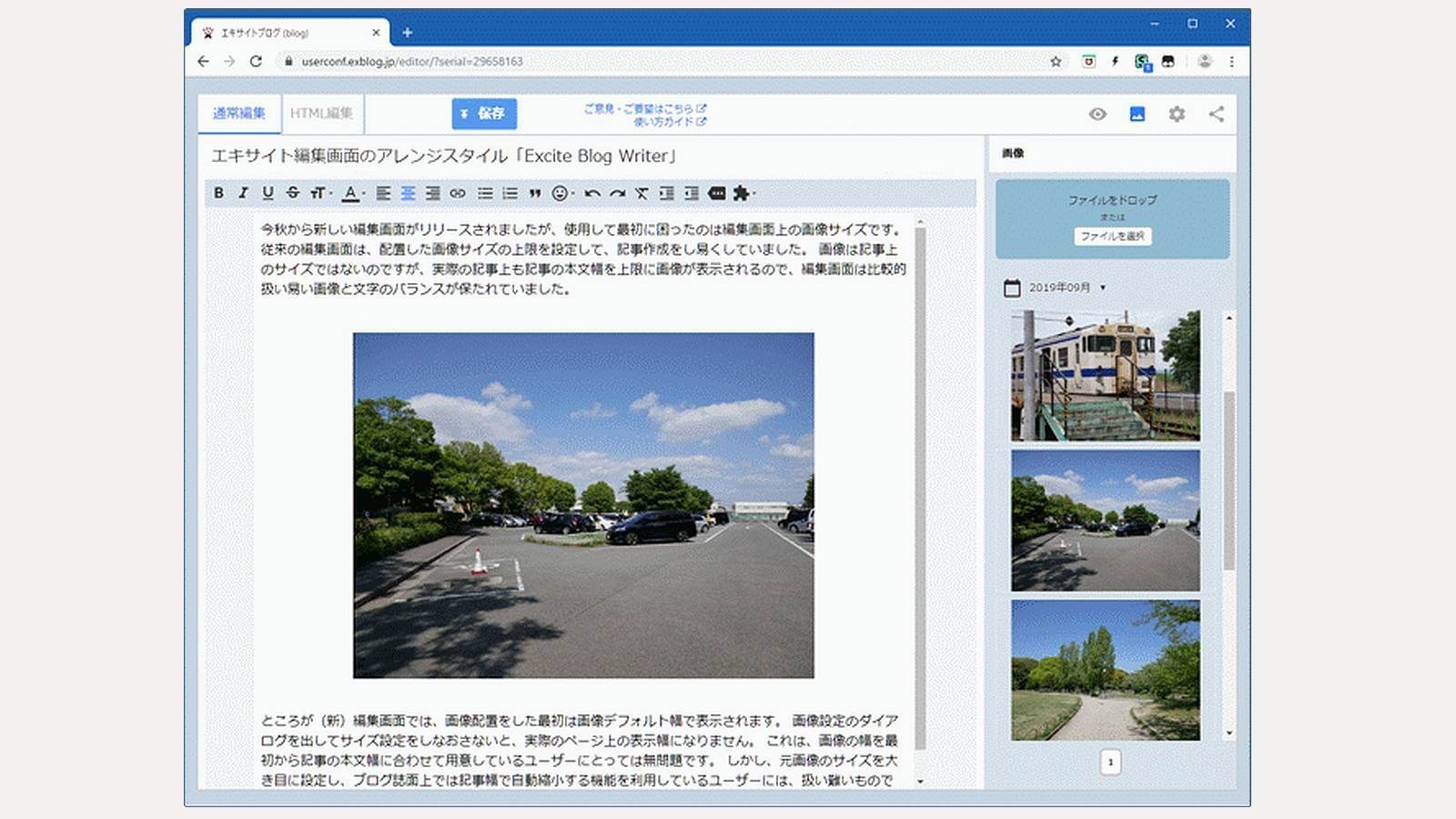Click the post title field
Screen dimensions: 1456x819
click(x=590, y=156)
